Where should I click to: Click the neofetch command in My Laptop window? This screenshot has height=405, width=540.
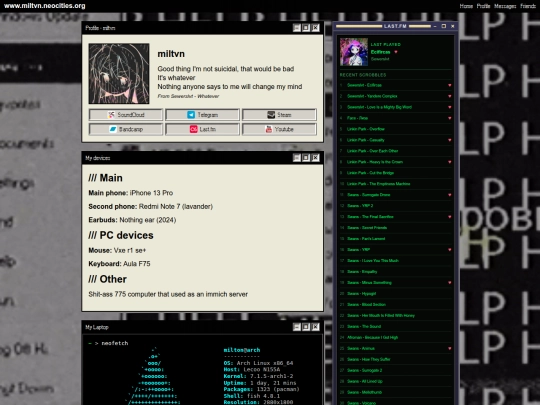pyautogui.click(x=115, y=343)
